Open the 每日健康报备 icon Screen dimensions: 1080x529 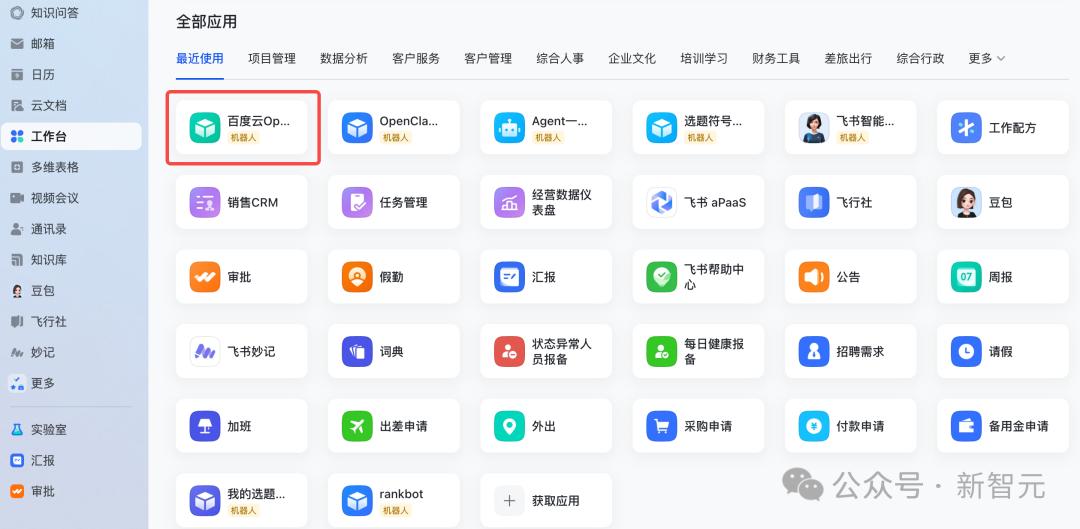pos(661,351)
